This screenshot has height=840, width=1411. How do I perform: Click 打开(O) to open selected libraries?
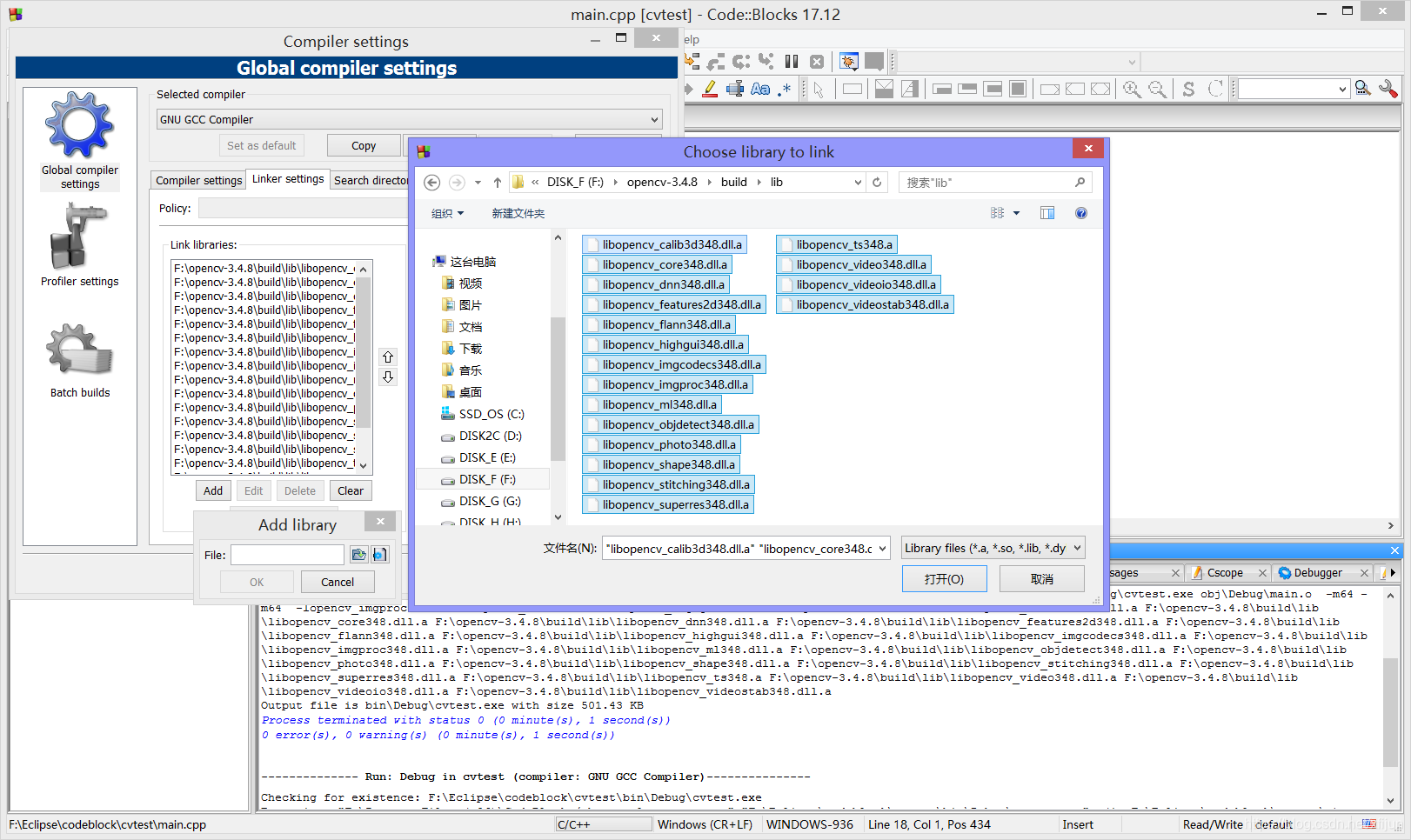pyautogui.click(x=944, y=579)
